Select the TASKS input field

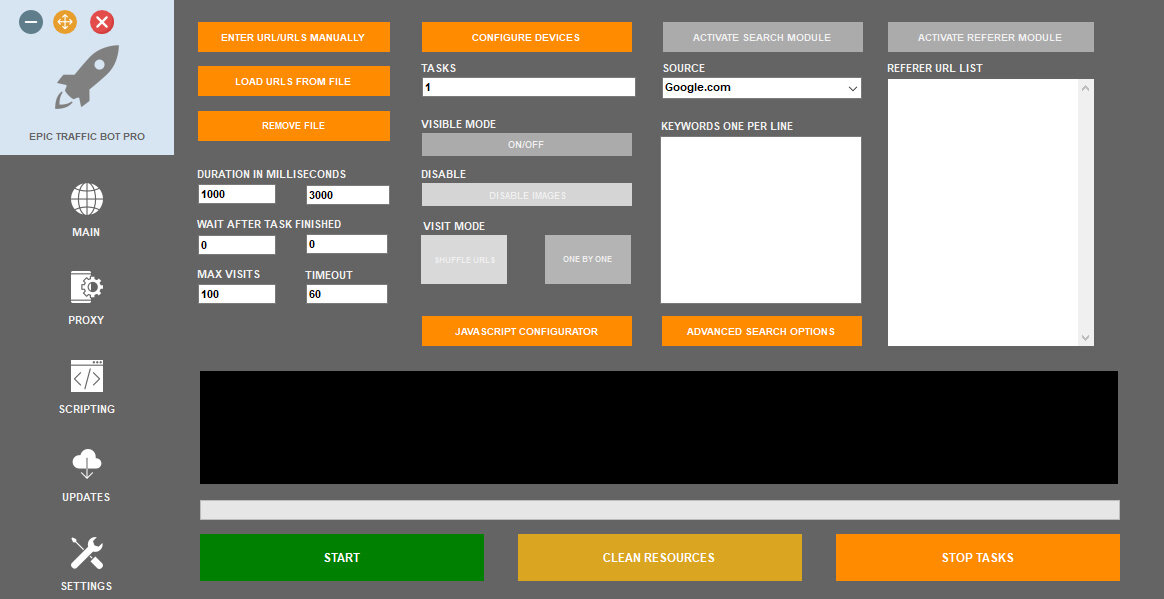tap(528, 87)
